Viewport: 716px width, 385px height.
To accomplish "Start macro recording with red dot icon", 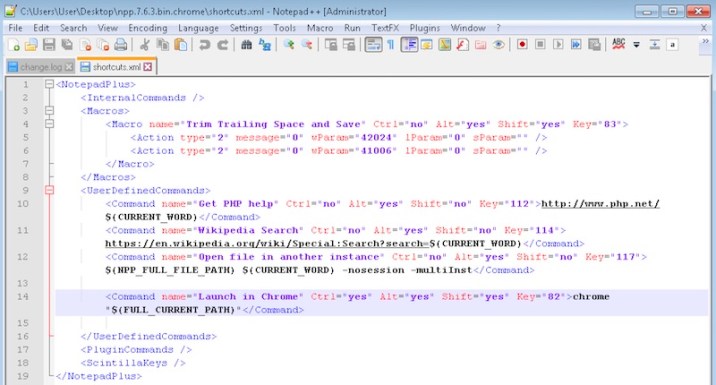I will [x=522, y=44].
